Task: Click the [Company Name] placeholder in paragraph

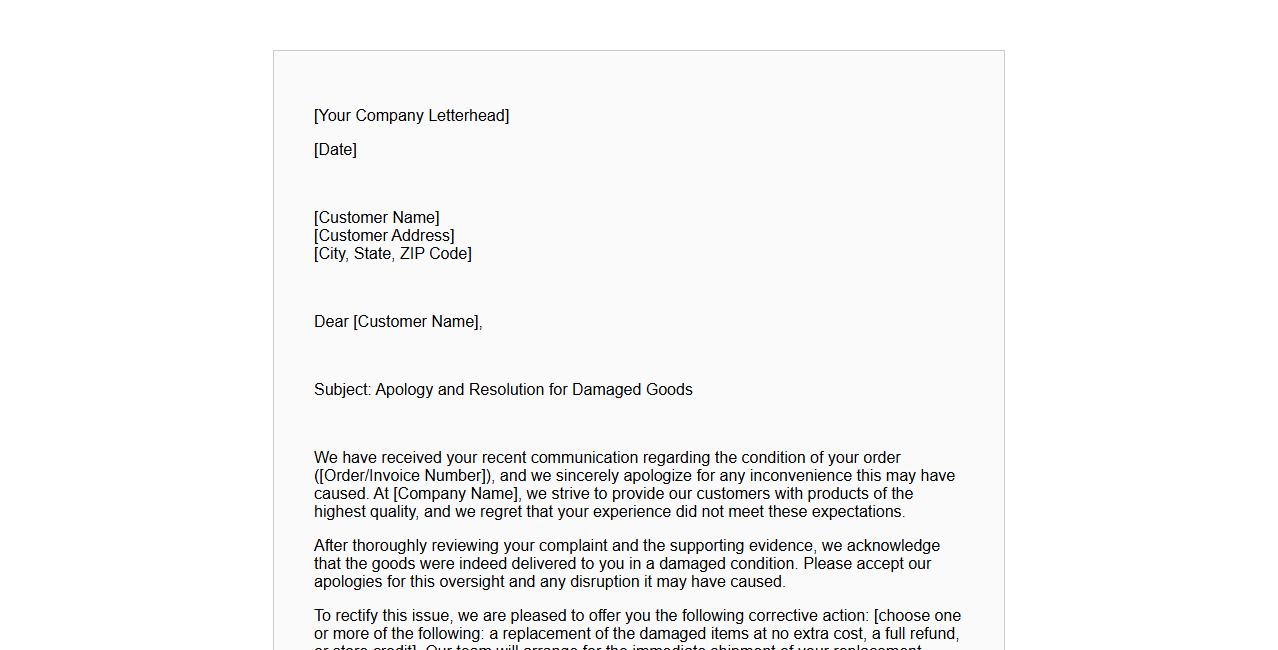Action: (456, 494)
